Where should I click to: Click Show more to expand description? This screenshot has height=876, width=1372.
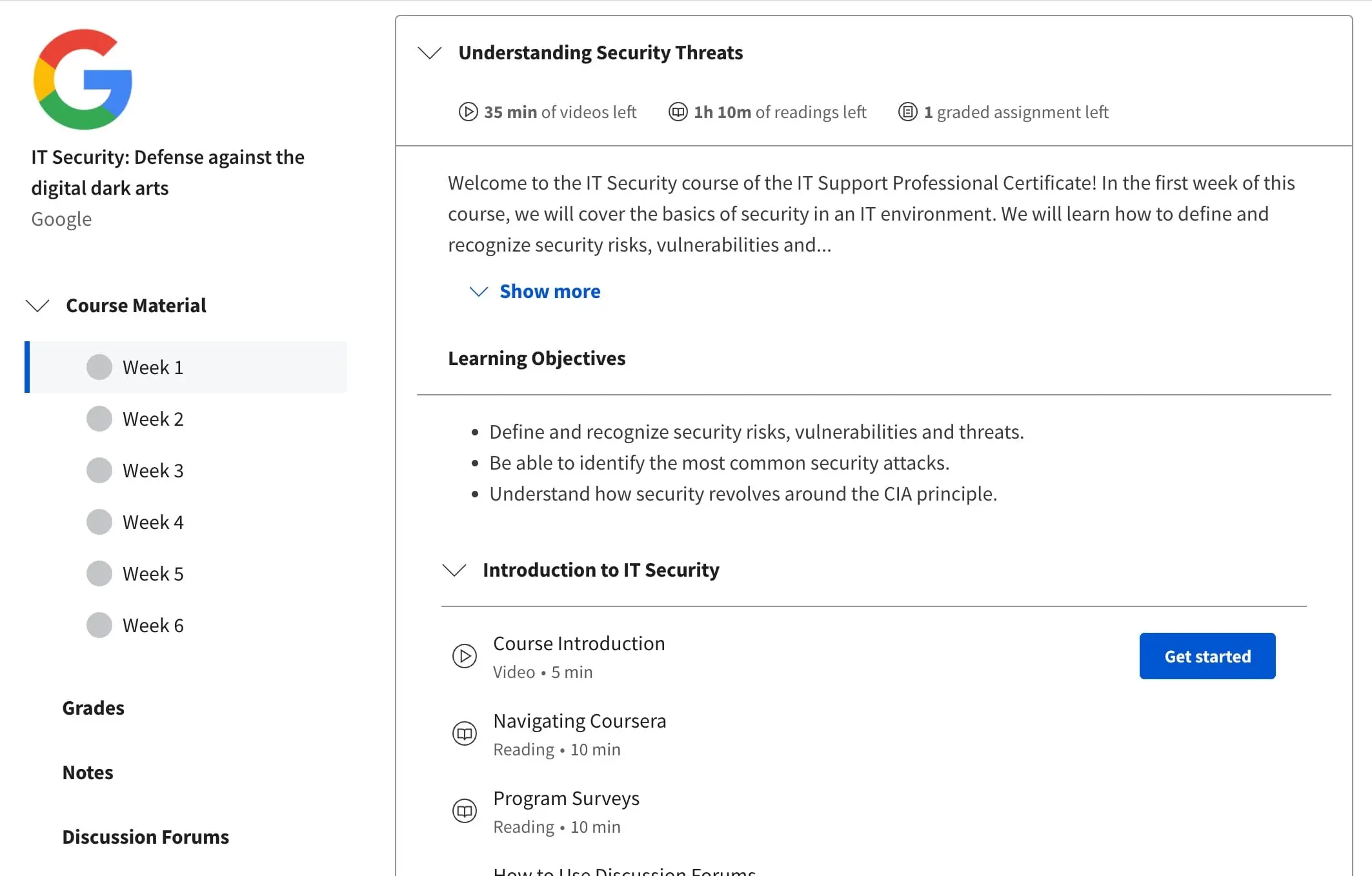click(x=549, y=291)
